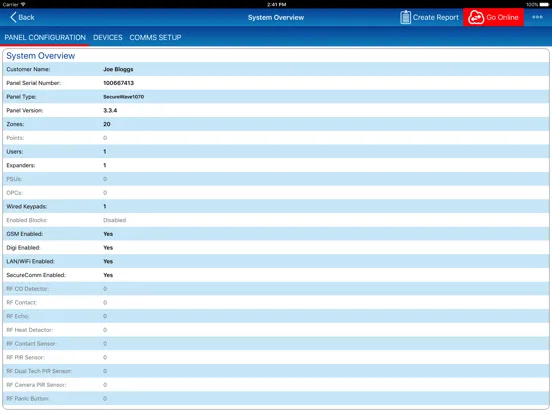Click the RF Heat Detector label

click(30, 330)
